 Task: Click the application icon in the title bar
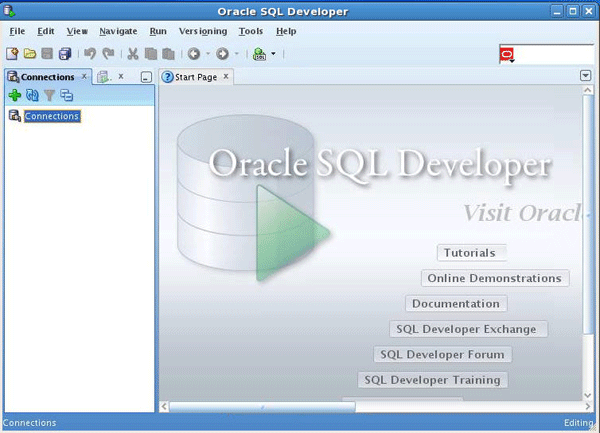(x=9, y=11)
